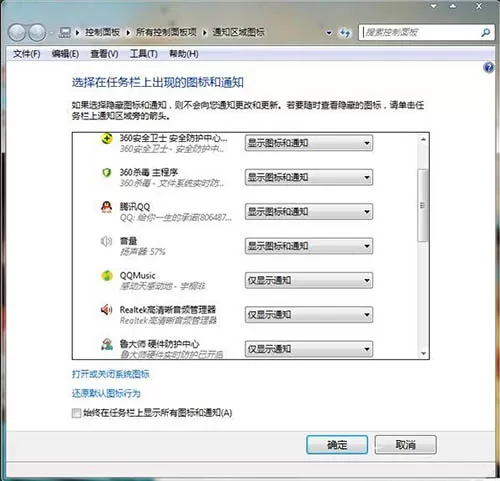Select the Realtek高清晰音频管理器 label
The height and width of the screenshot is (481, 500).
[168, 310]
